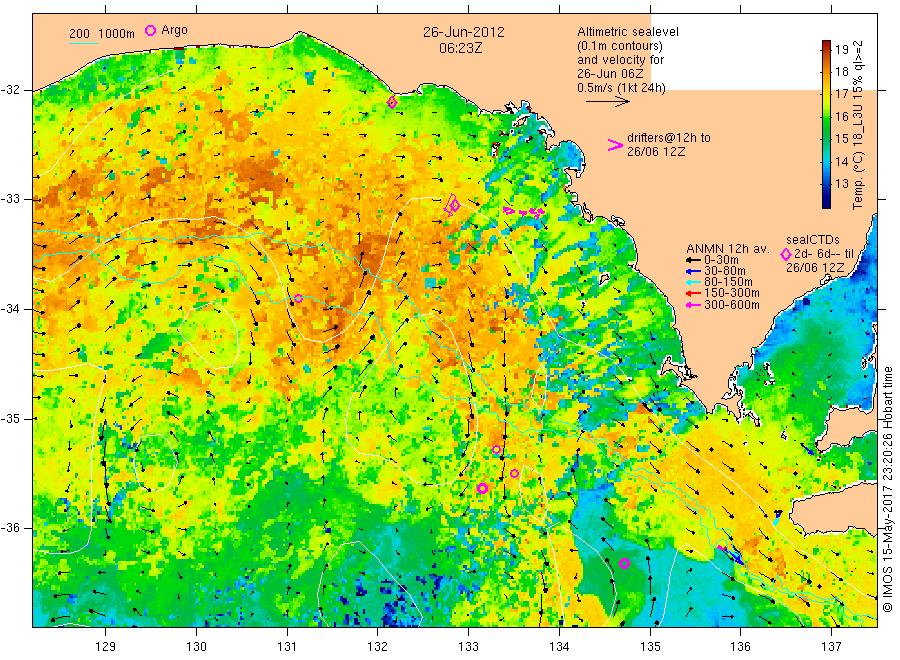900x660 pixels.
Task: Select the blue ANMN mooring arrow near 136°E
Action: (734, 556)
